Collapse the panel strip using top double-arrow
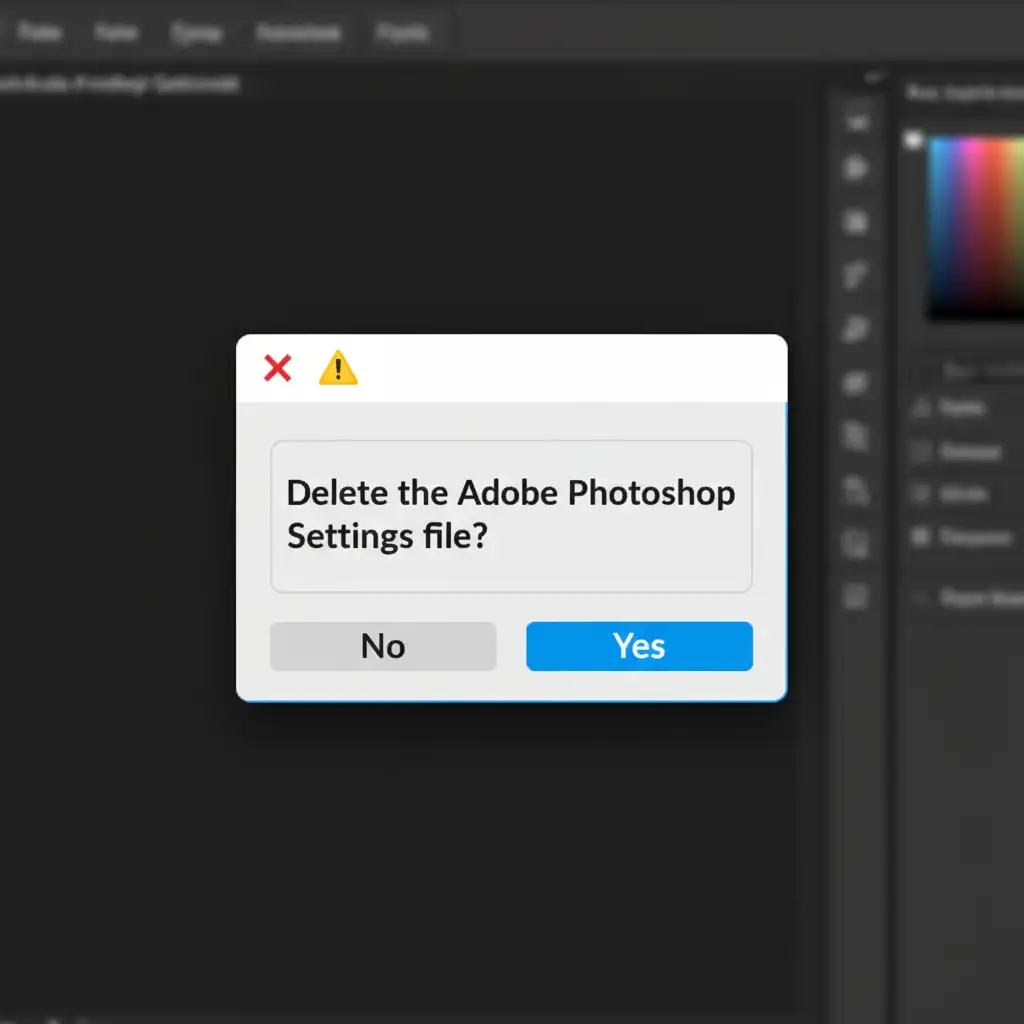The height and width of the screenshot is (1024, 1024). pos(874,77)
